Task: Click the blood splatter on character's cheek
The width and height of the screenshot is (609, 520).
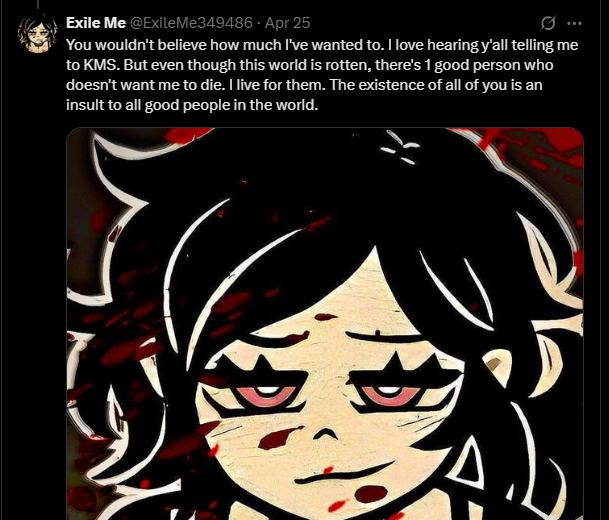Action: tap(278, 438)
